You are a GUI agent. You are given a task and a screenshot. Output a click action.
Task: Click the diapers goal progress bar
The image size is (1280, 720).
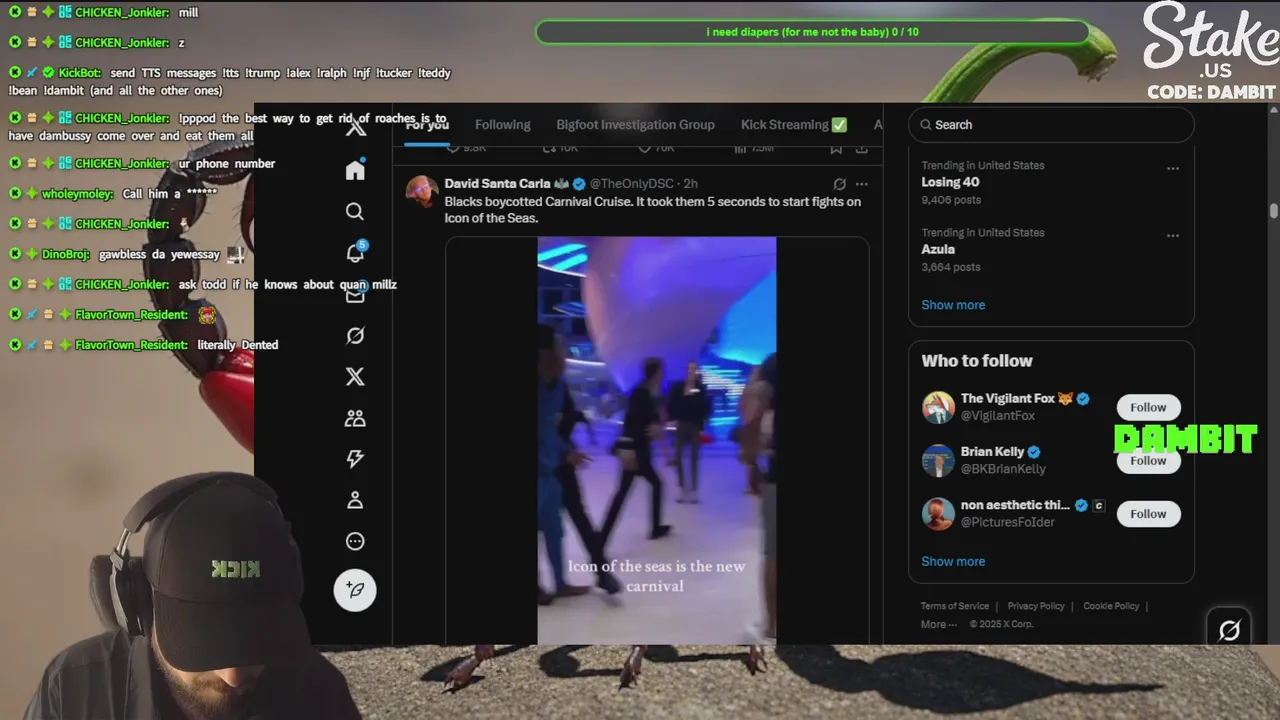pyautogui.click(x=812, y=32)
